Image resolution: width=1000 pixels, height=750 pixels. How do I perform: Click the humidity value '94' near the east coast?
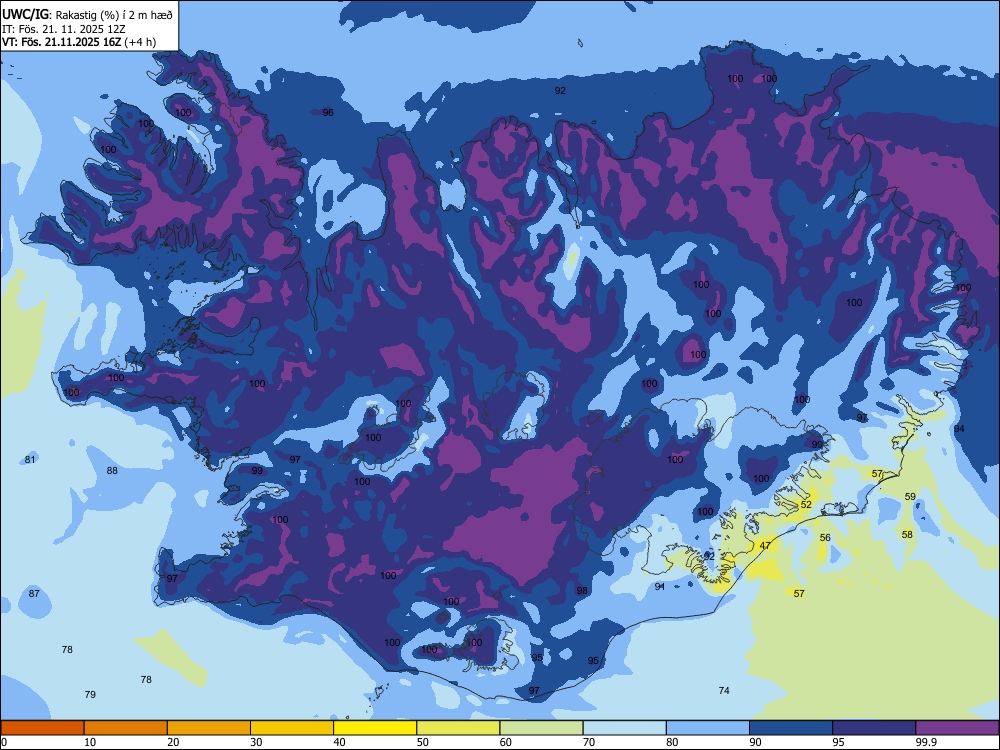(x=959, y=429)
